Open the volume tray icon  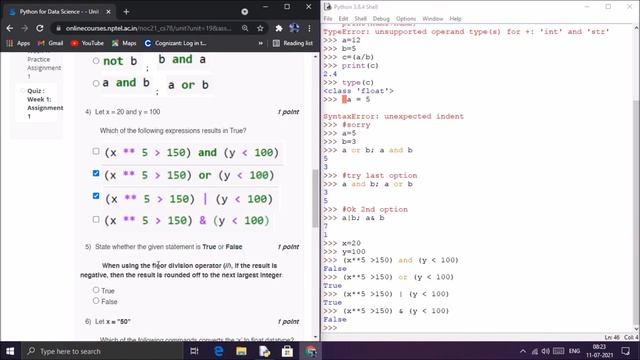coord(545,351)
